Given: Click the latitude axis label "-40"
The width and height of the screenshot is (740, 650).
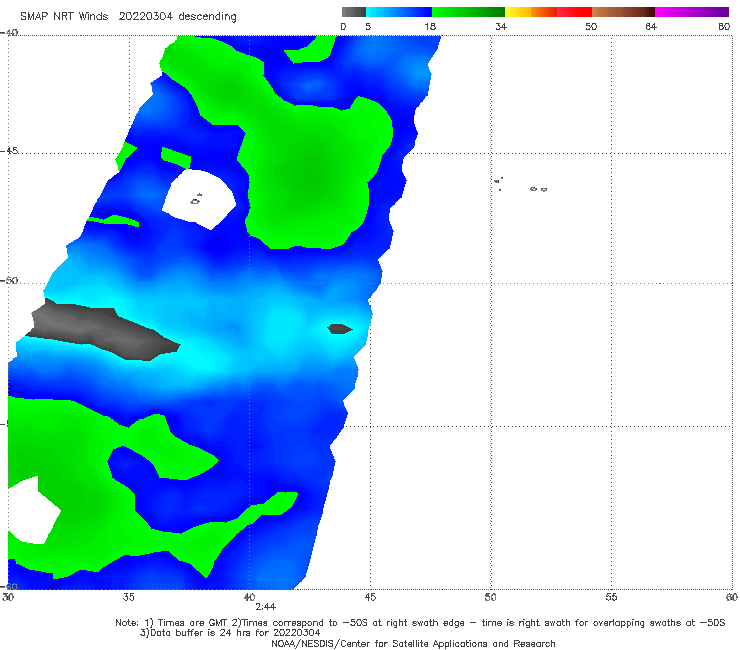Looking at the screenshot, I should 9,33.
